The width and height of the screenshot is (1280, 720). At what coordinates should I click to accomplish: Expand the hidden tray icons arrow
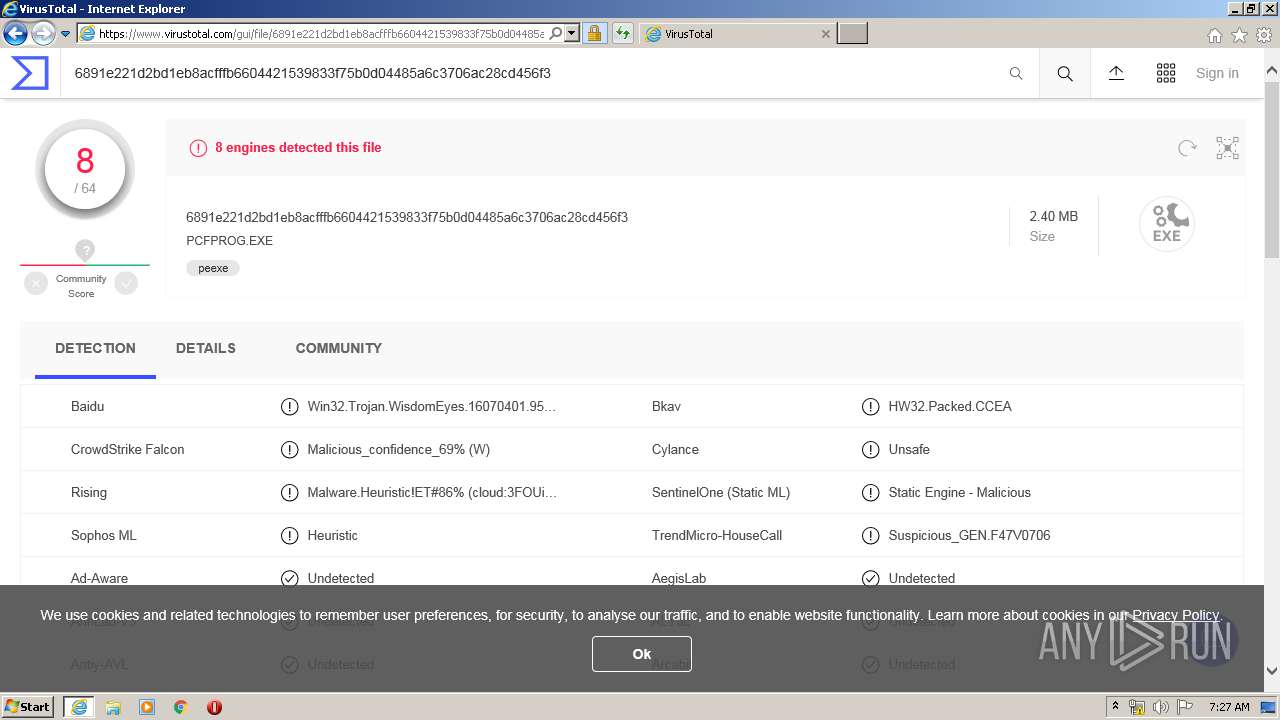(1115, 707)
